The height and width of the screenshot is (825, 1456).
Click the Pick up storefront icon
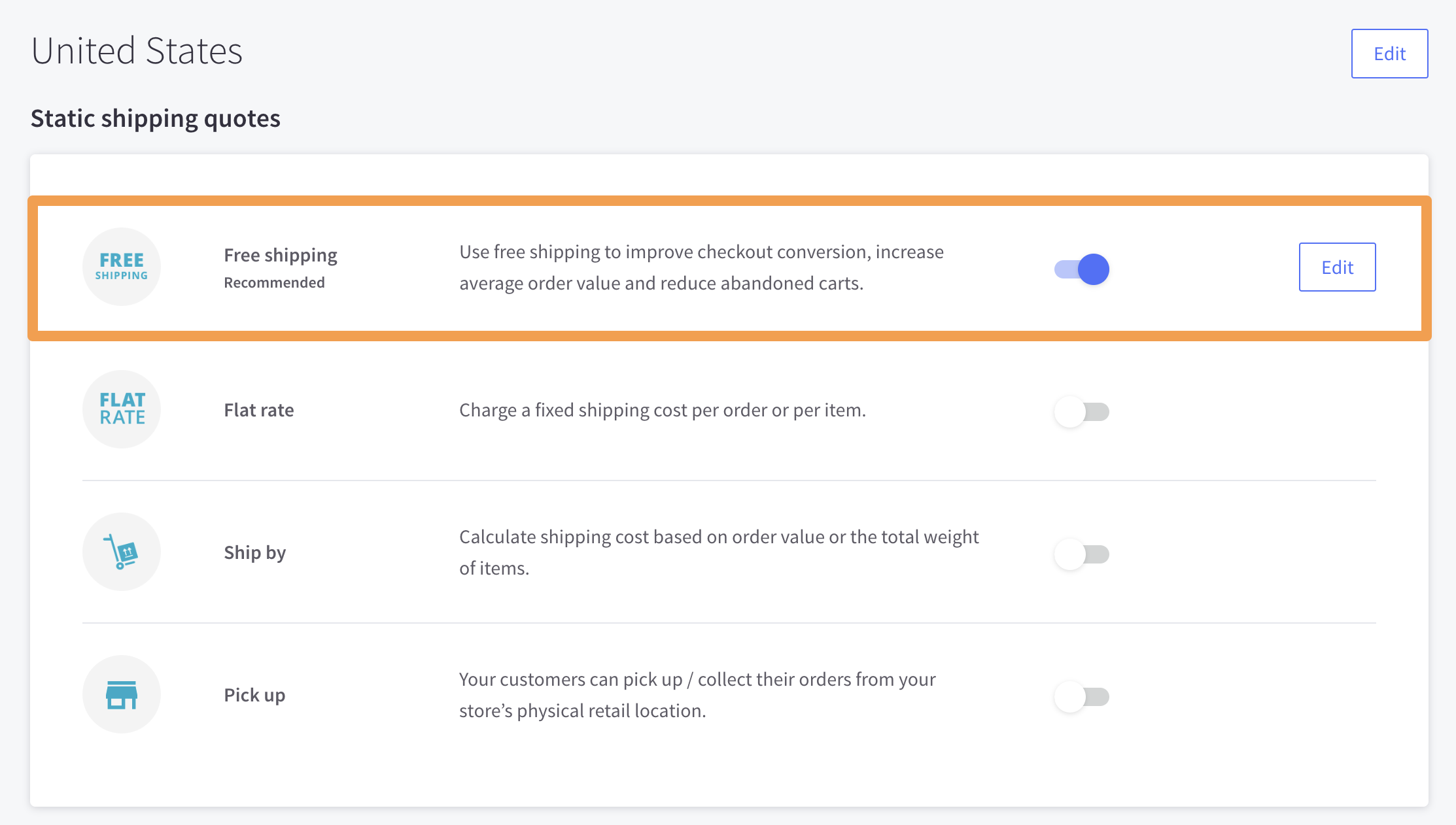point(122,694)
